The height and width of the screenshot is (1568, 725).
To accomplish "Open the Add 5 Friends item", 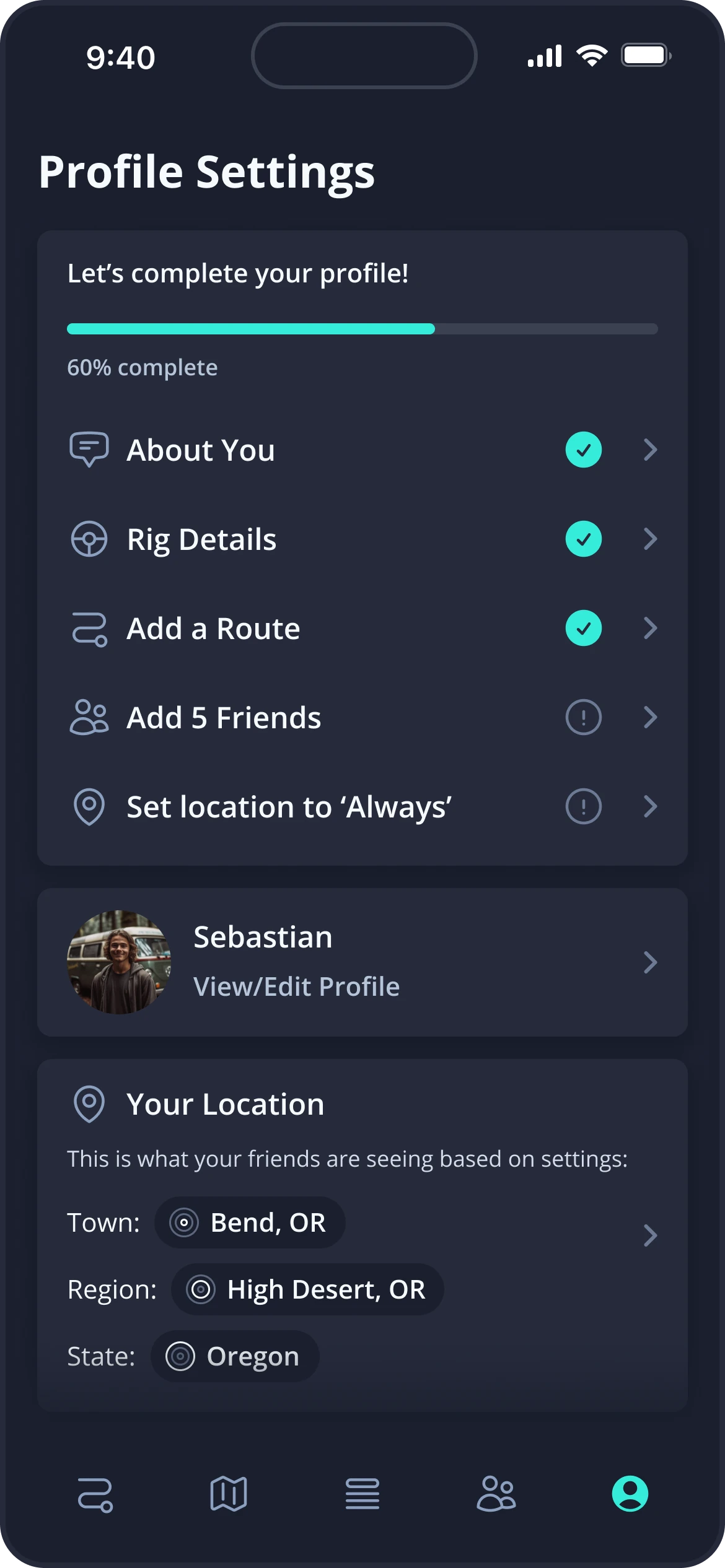I will coord(362,717).
